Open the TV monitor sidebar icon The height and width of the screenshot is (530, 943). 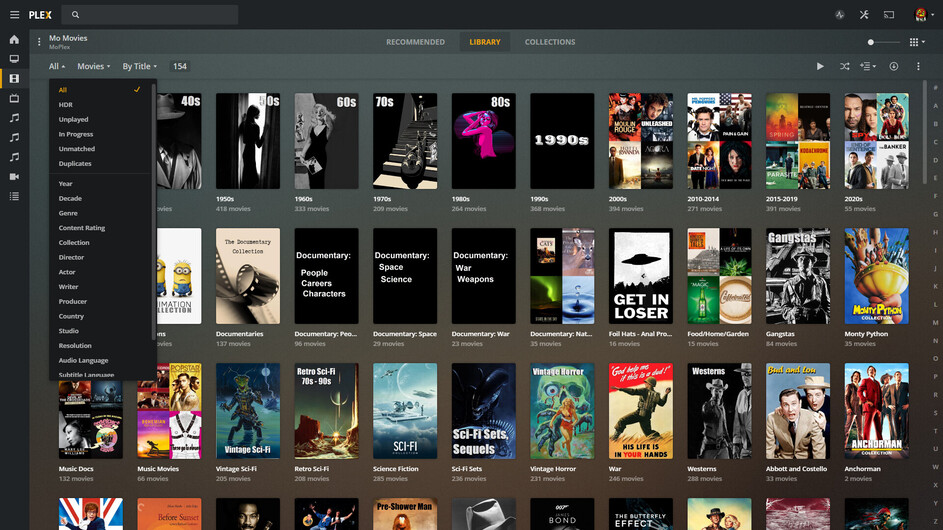tap(14, 59)
